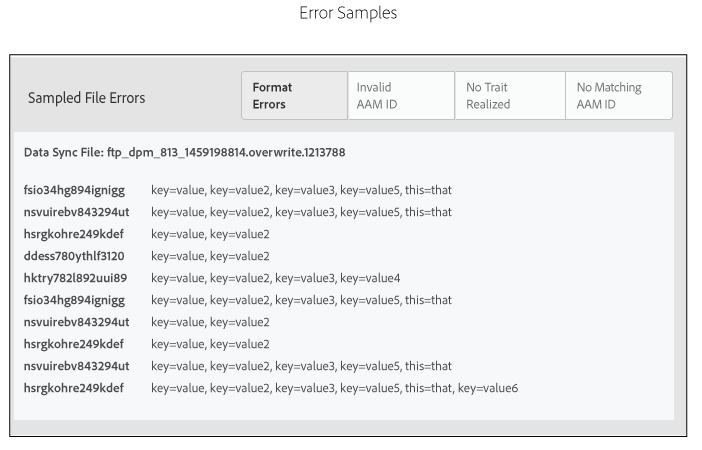The width and height of the screenshot is (702, 450).
Task: Open the Invalid AAM ID tab
Action: (400, 96)
